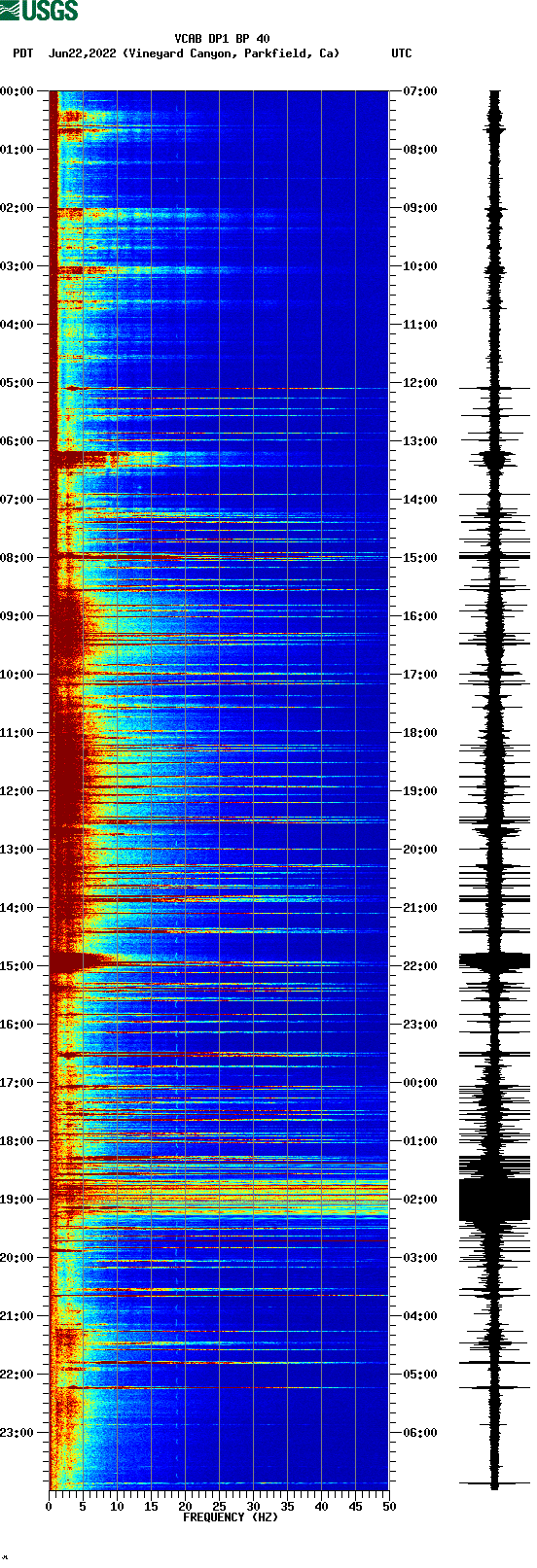Image resolution: width=537 pixels, height=1568 pixels.
Task: Click the 11:00 PDT time label
Action: [17, 733]
